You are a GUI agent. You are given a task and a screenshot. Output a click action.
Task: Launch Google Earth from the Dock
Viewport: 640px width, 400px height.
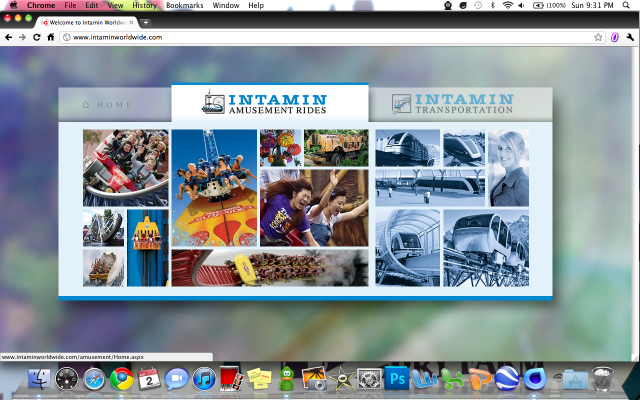coord(507,378)
